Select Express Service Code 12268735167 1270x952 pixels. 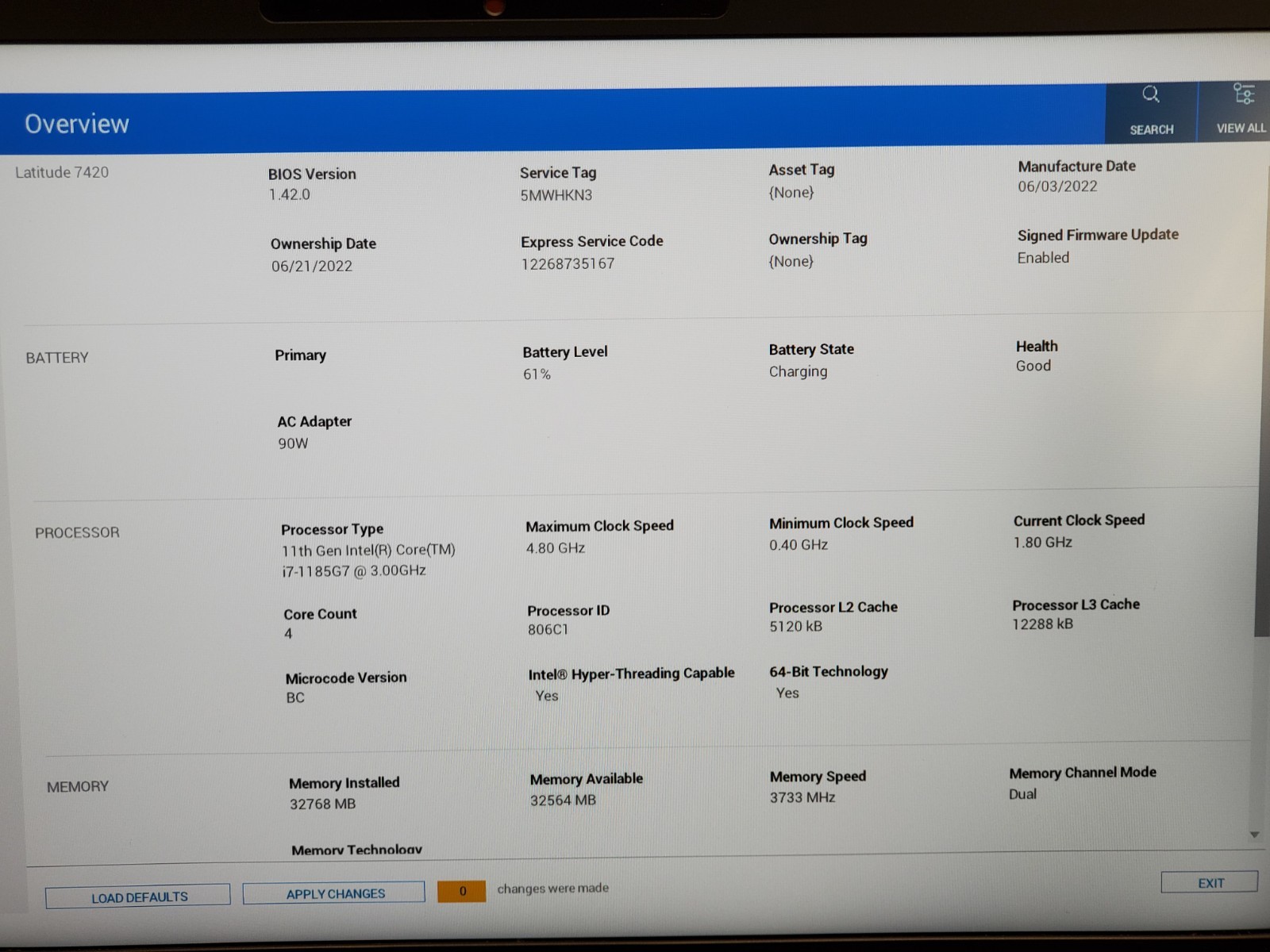coord(568,263)
